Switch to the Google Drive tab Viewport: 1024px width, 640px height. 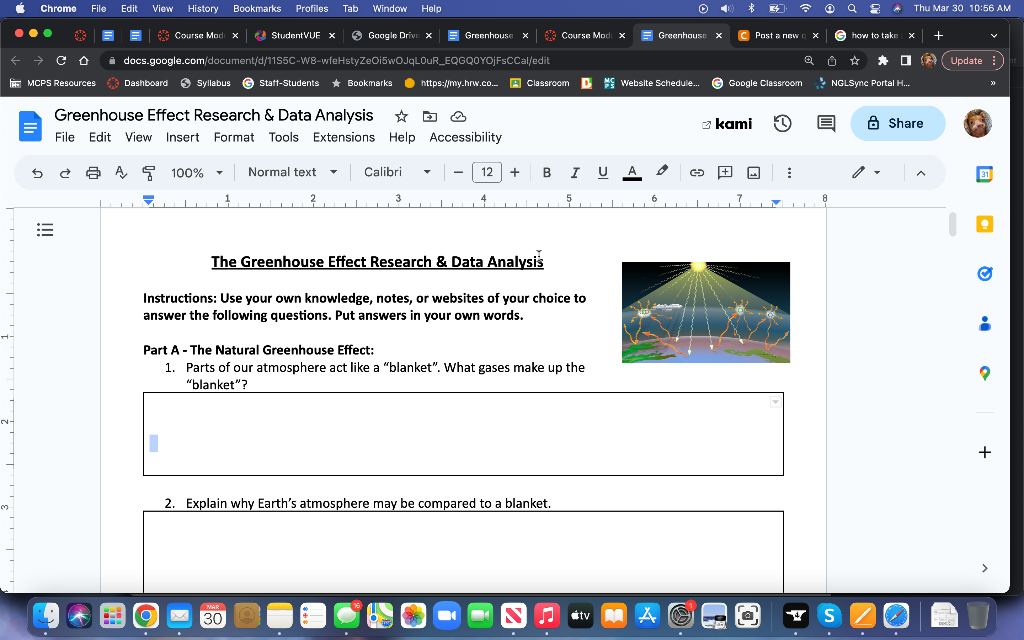pos(392,35)
